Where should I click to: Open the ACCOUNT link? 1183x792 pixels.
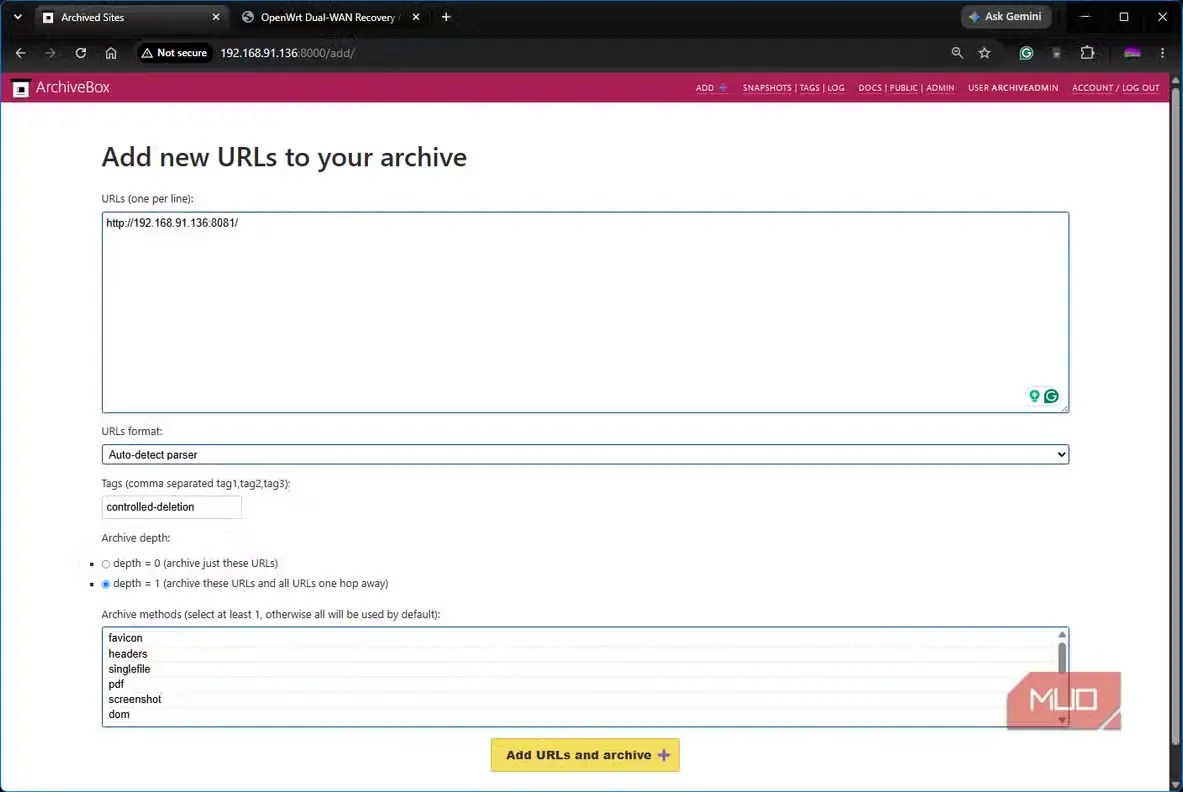coord(1092,88)
